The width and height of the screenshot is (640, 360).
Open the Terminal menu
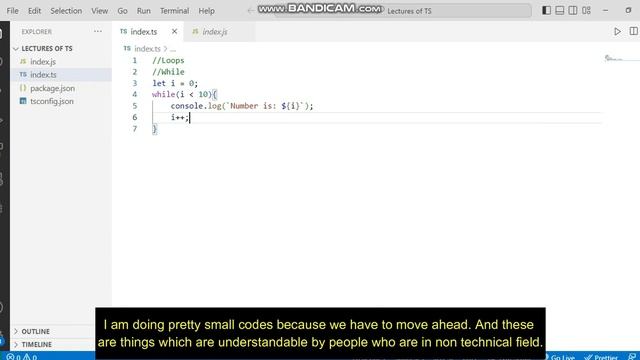pyautogui.click(x=174, y=11)
